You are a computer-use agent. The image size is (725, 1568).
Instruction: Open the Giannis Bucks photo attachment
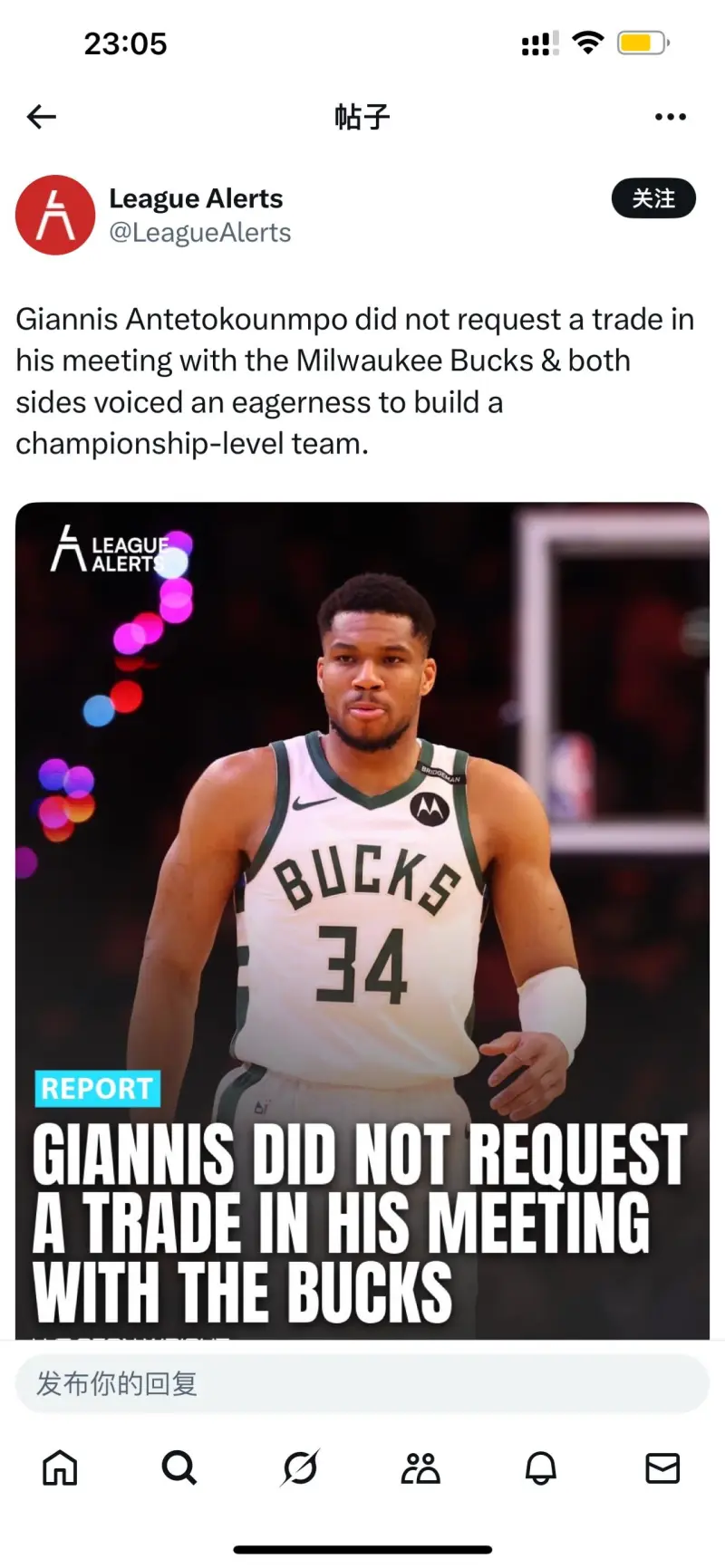pyautogui.click(x=362, y=920)
